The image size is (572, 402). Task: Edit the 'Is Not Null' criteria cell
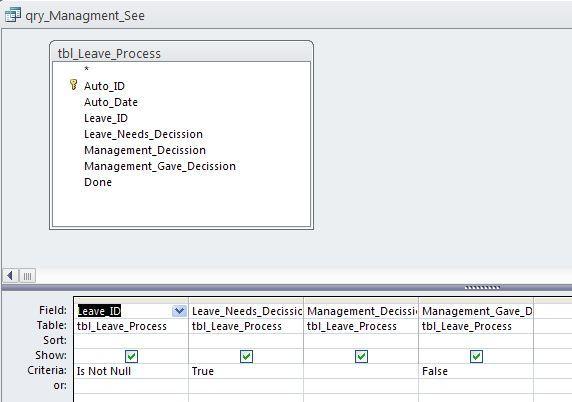point(131,371)
